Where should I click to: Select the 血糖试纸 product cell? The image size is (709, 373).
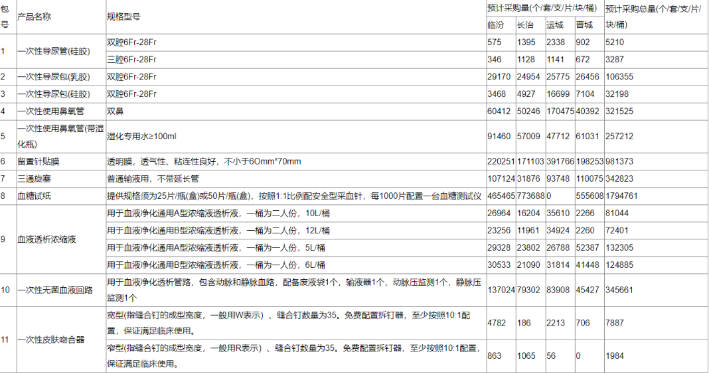(34, 196)
